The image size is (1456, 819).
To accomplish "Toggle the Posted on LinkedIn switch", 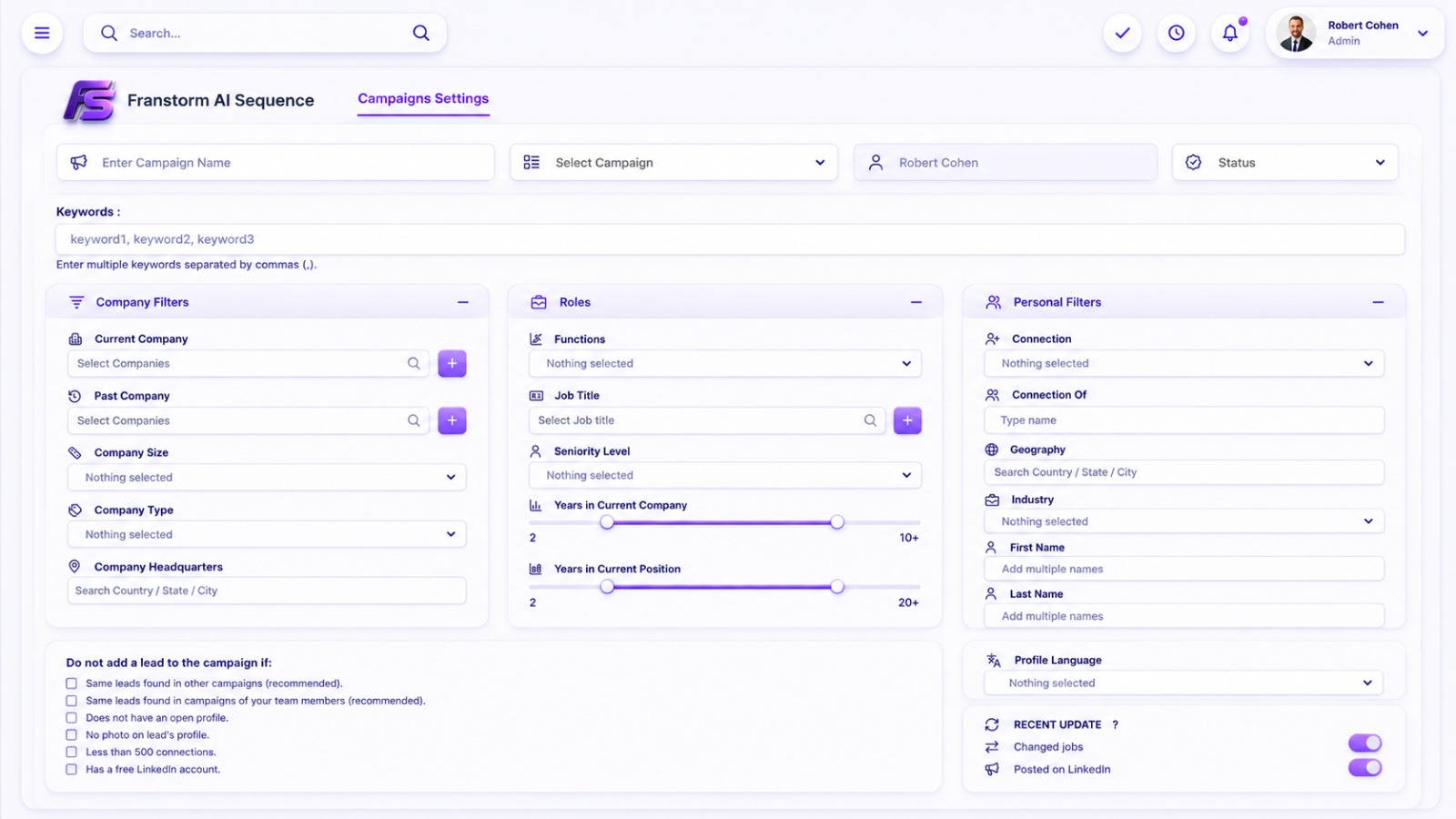I will pyautogui.click(x=1365, y=767).
